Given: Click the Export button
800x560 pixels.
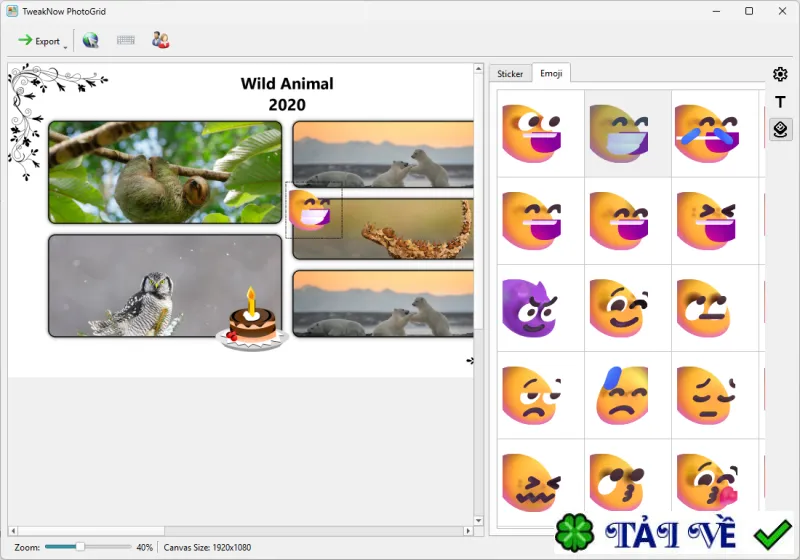Looking at the screenshot, I should click(38, 41).
